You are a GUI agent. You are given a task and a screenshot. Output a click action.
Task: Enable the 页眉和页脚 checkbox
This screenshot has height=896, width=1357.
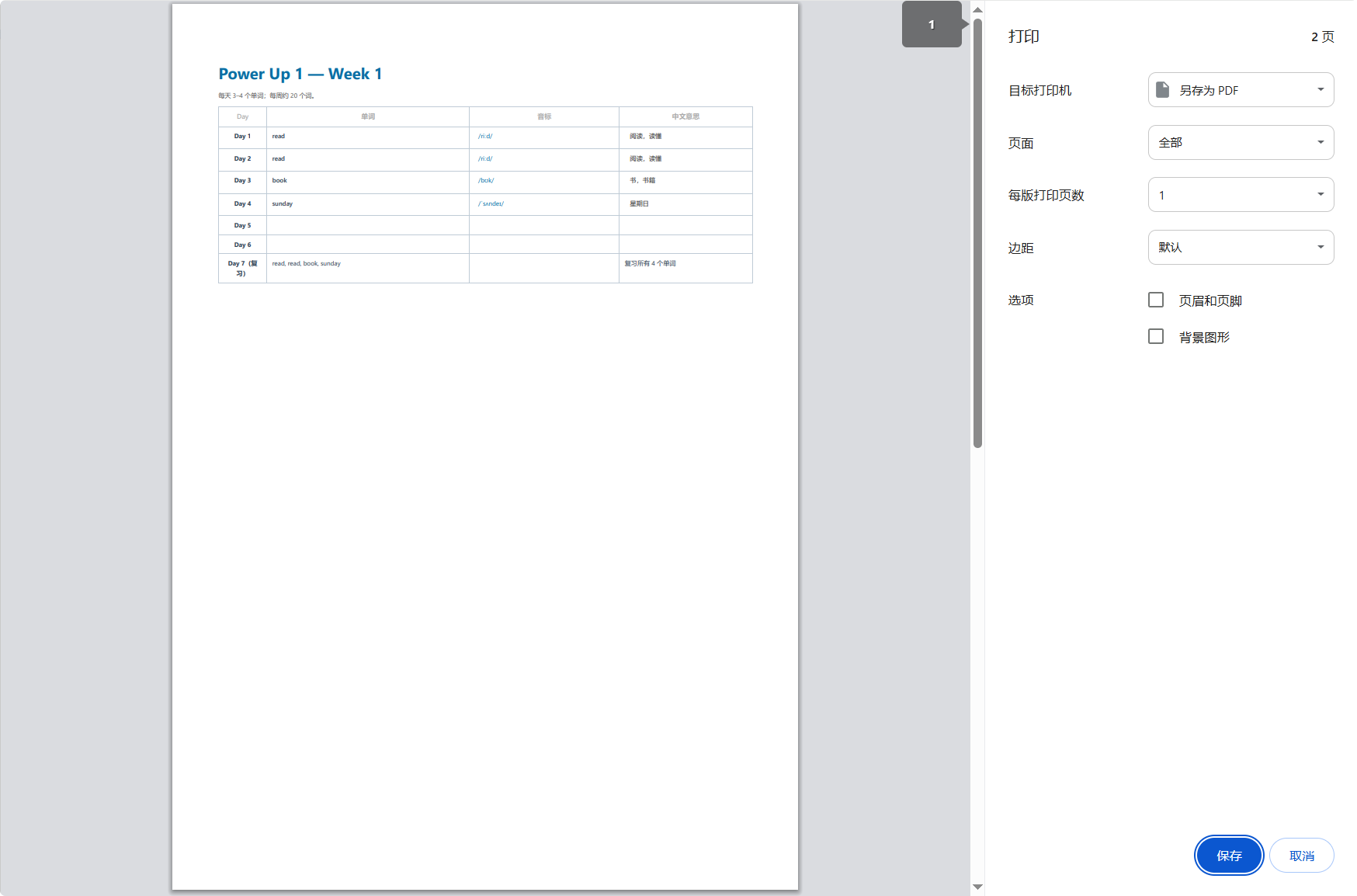(1156, 300)
